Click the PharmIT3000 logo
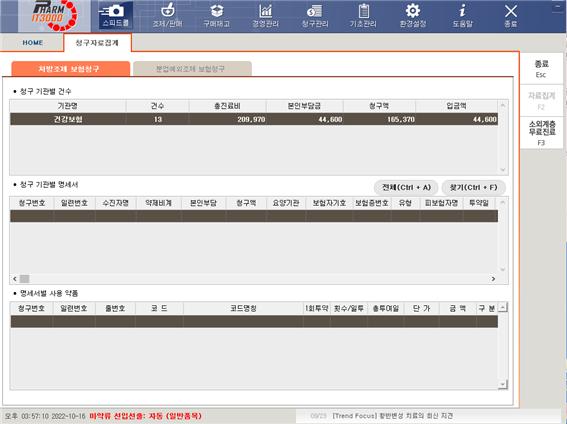The width and height of the screenshot is (567, 424). (54, 16)
